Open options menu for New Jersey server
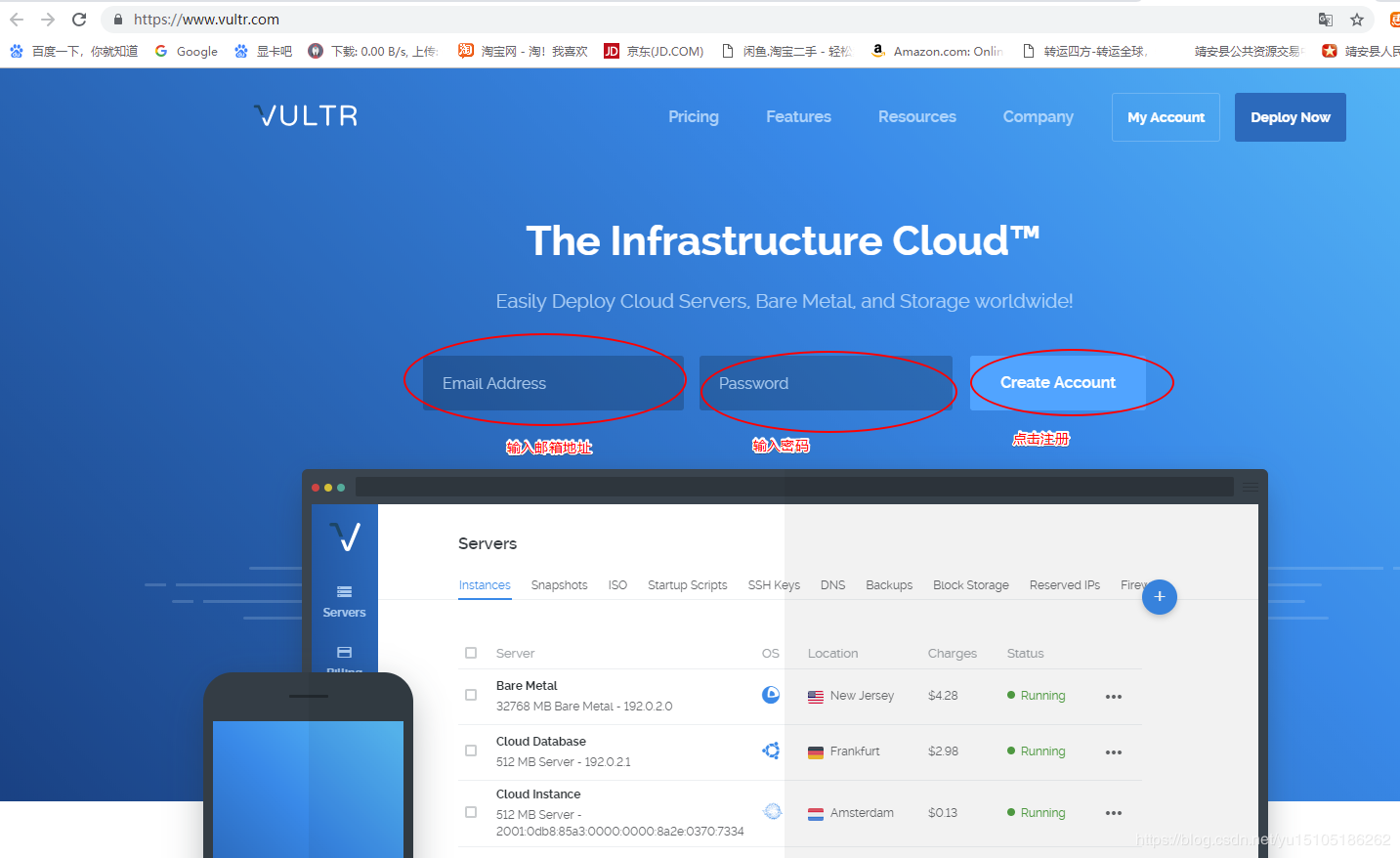 coord(1113,697)
